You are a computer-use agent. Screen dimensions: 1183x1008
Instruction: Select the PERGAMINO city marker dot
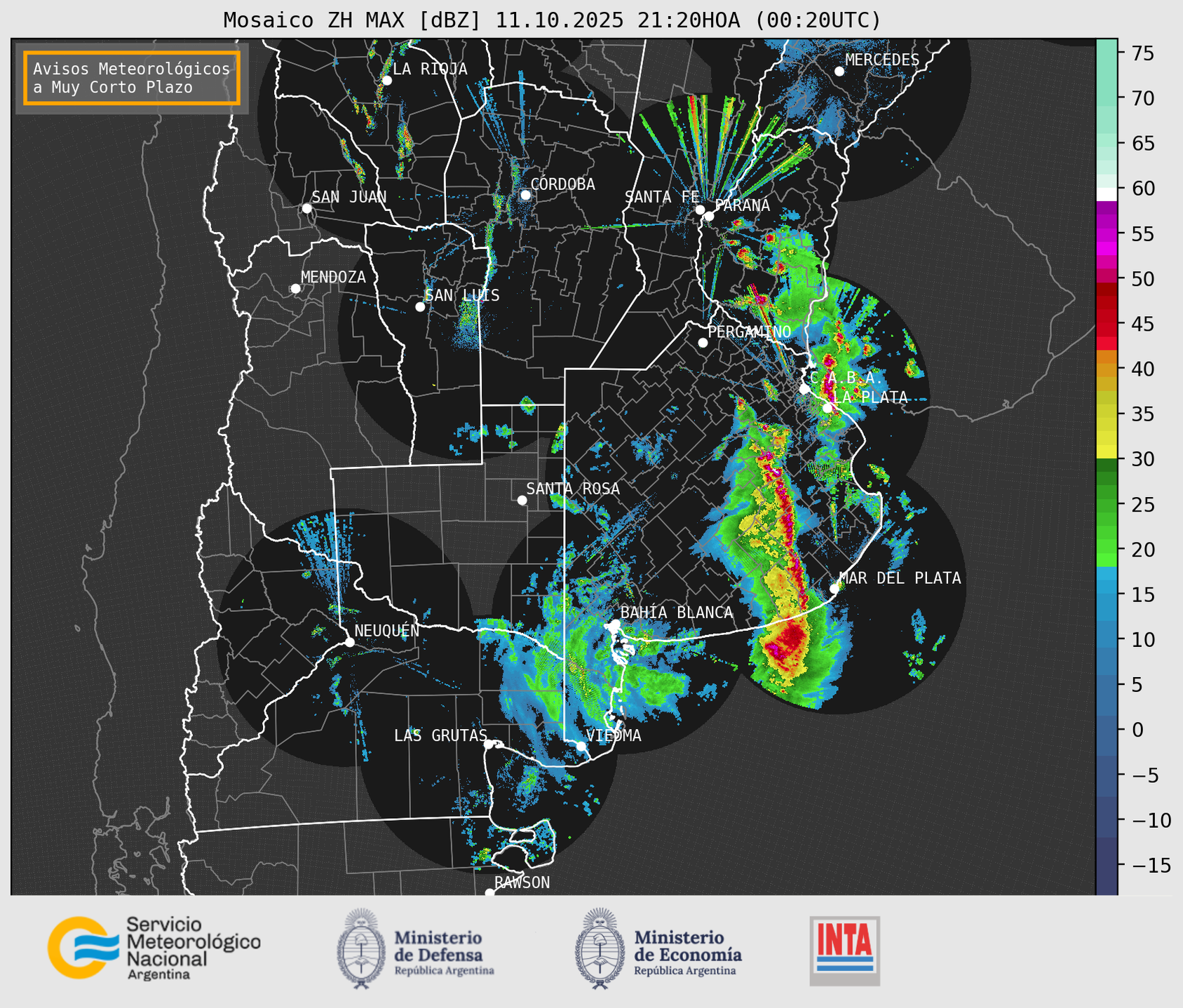[x=703, y=343]
